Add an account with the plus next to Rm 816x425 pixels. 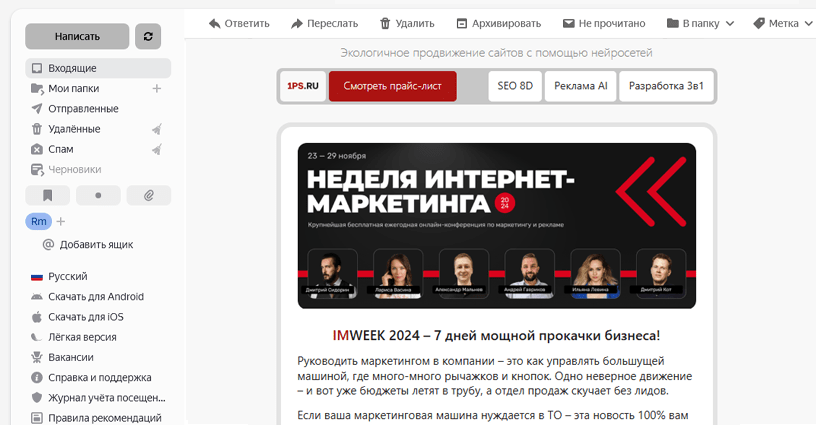[x=61, y=222]
